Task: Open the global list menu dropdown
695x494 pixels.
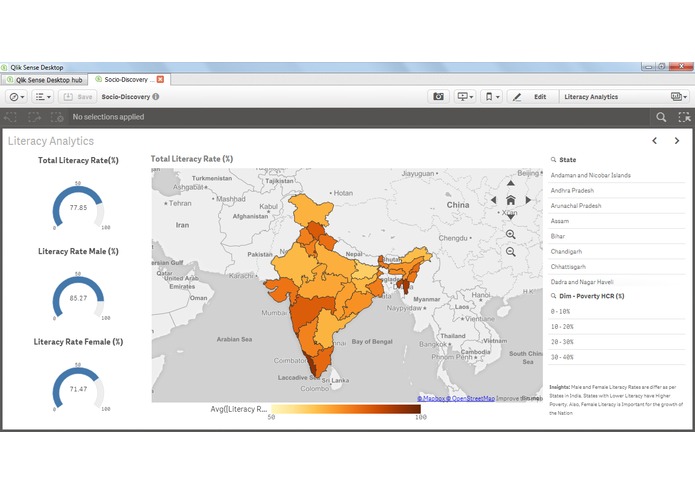Action: coord(43,97)
